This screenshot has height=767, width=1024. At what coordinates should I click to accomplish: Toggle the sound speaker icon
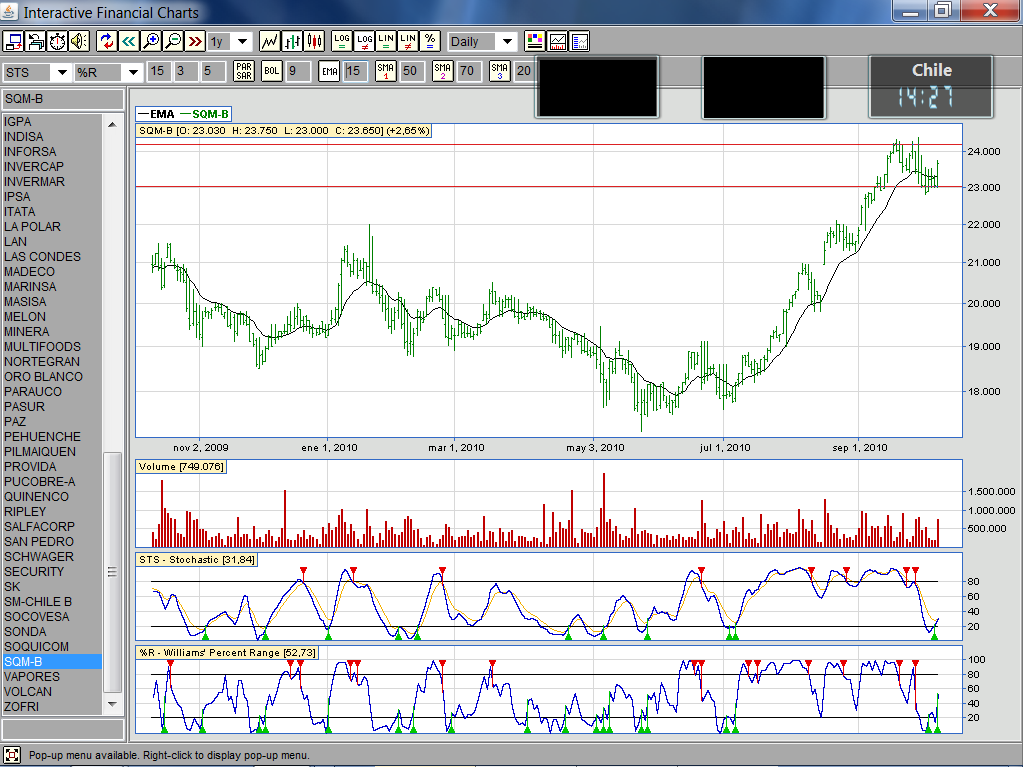click(79, 41)
